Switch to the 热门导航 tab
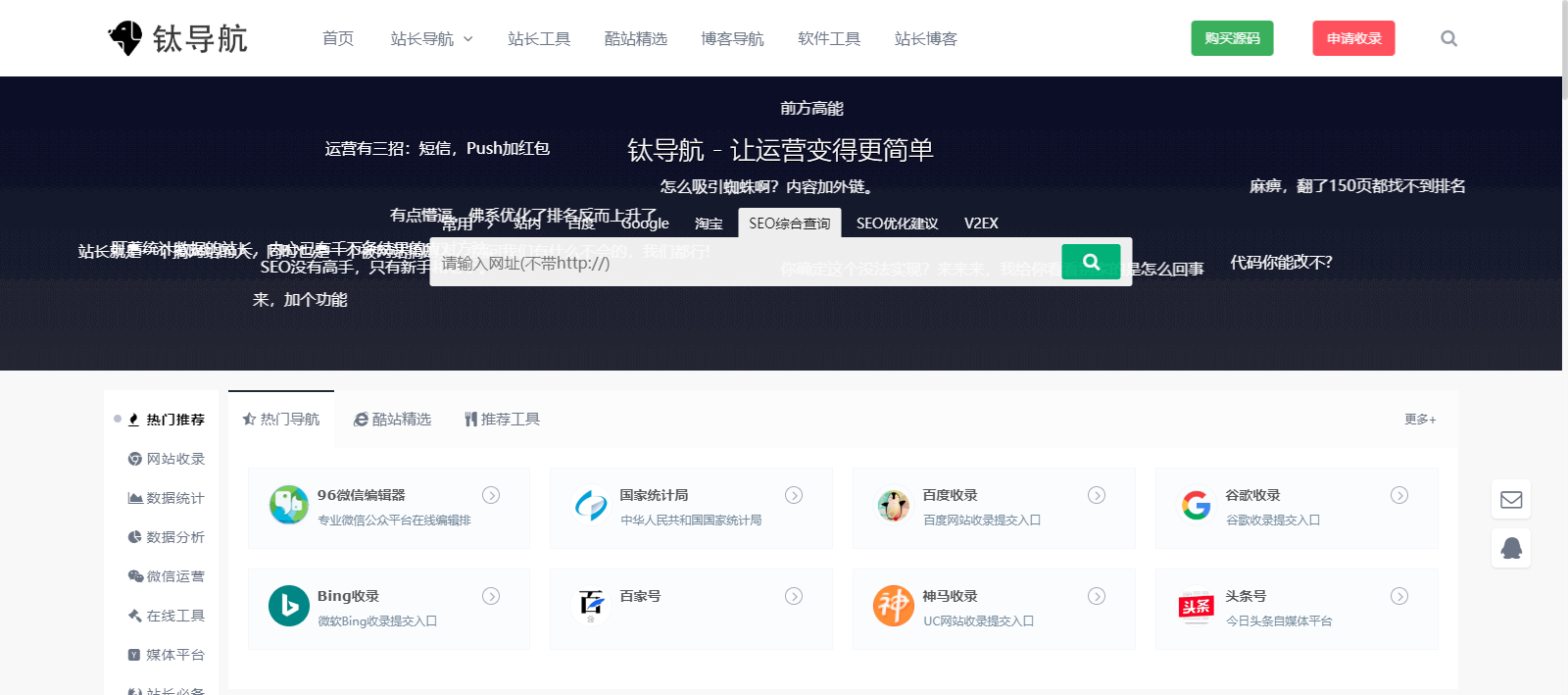1568x695 pixels. pos(281,419)
